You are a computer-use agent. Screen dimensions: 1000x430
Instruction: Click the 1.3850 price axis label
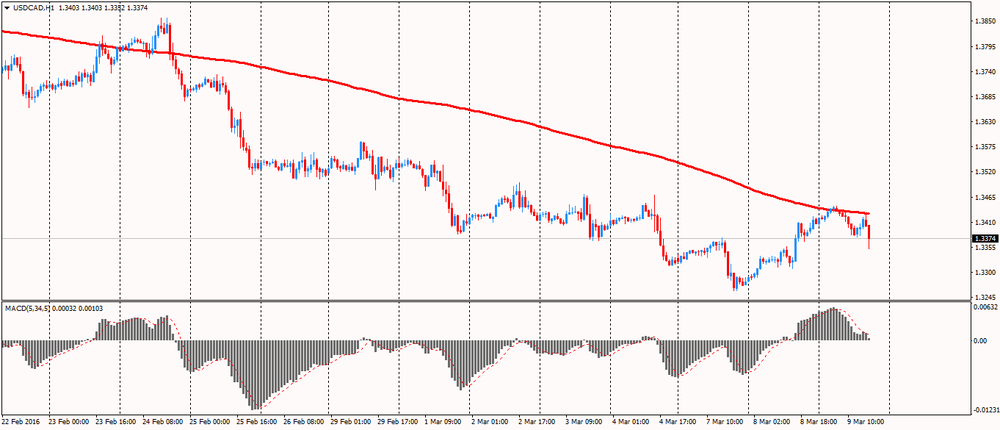986,21
